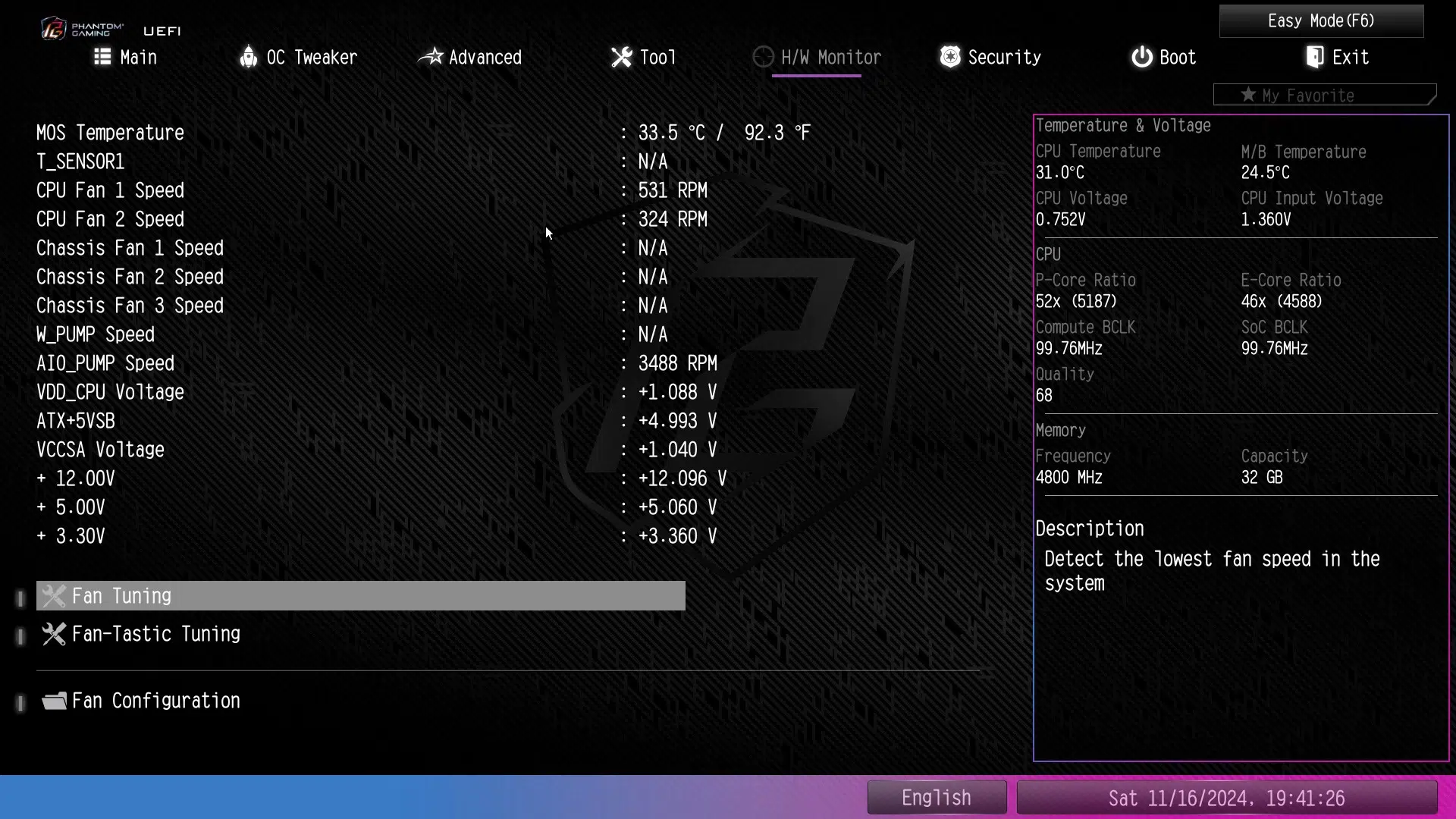Image resolution: width=1456 pixels, height=819 pixels.
Task: Click the +1.088 V reading
Action: 677,392
